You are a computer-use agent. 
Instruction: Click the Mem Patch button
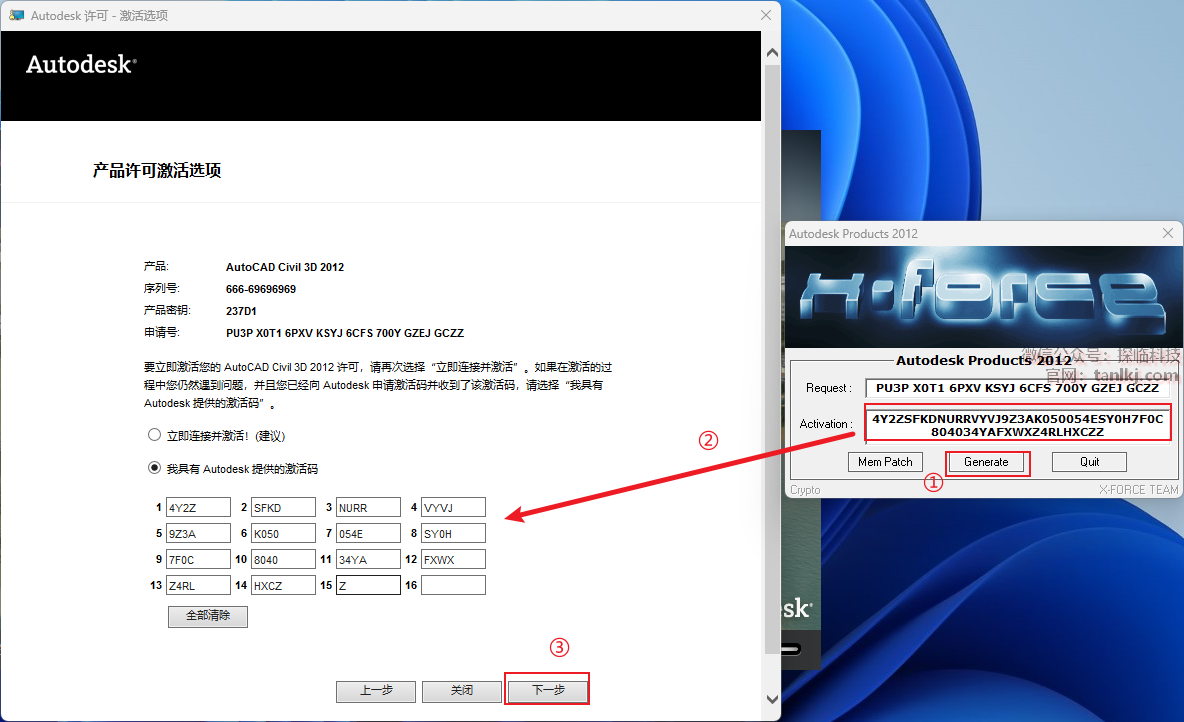885,462
